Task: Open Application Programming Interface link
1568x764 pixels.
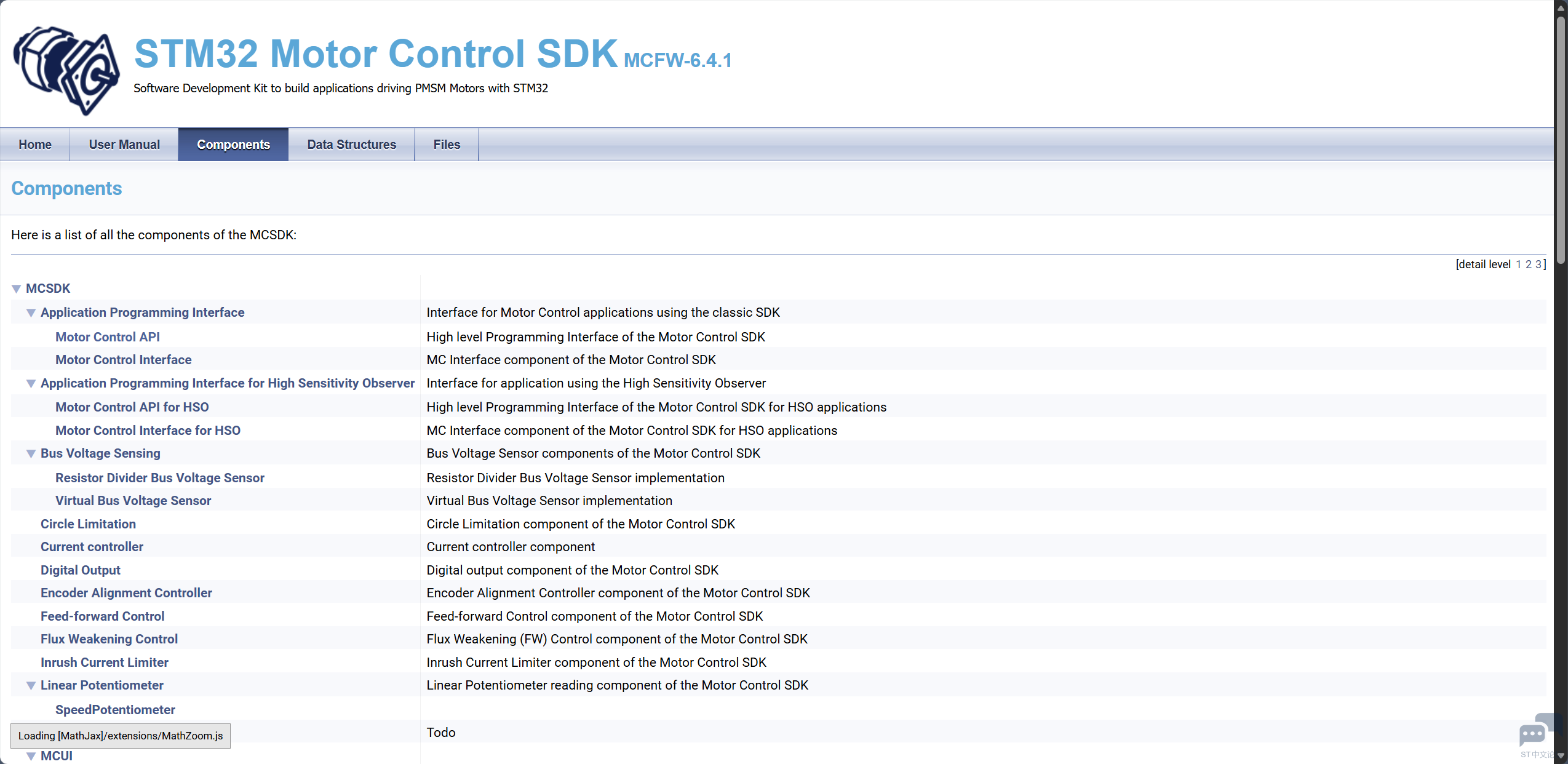Action: coord(143,312)
